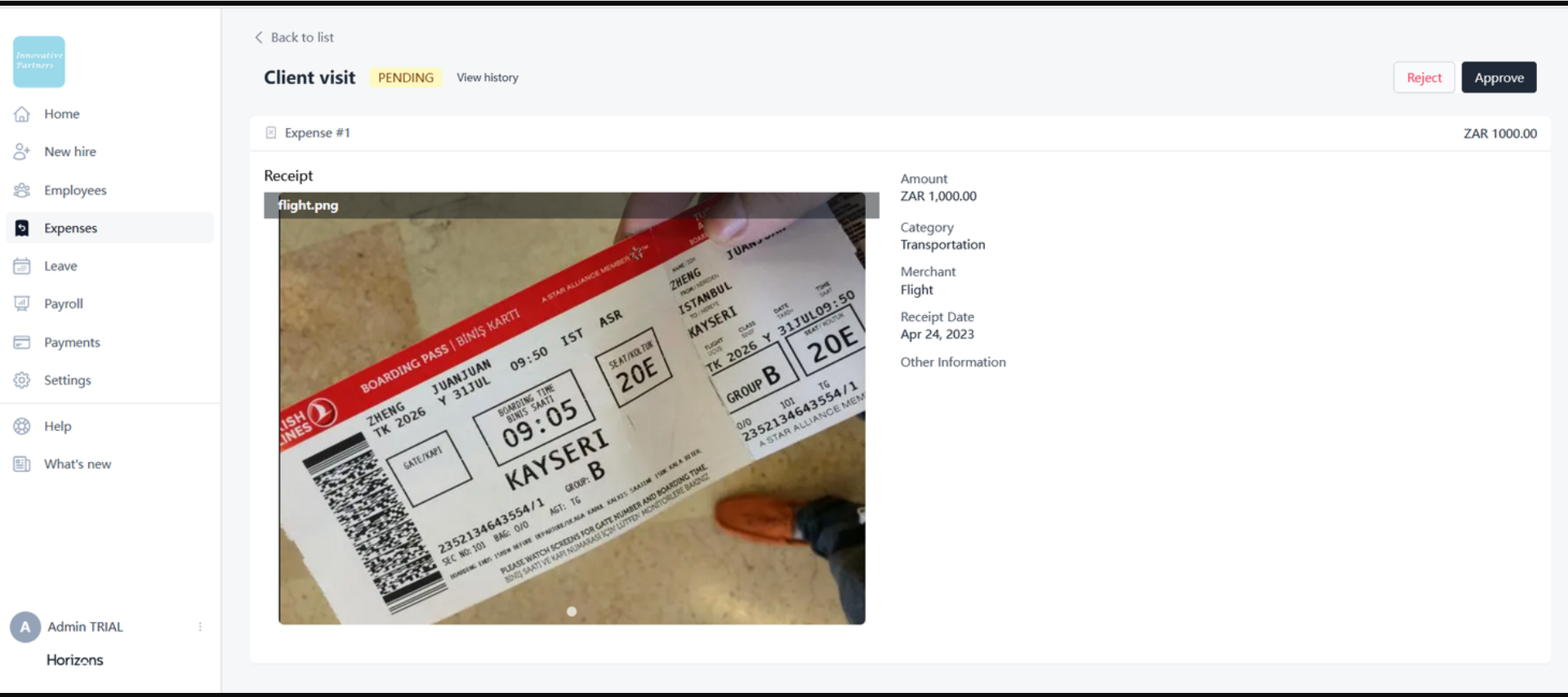
Task: Click the Expense #1 header label
Action: (318, 133)
